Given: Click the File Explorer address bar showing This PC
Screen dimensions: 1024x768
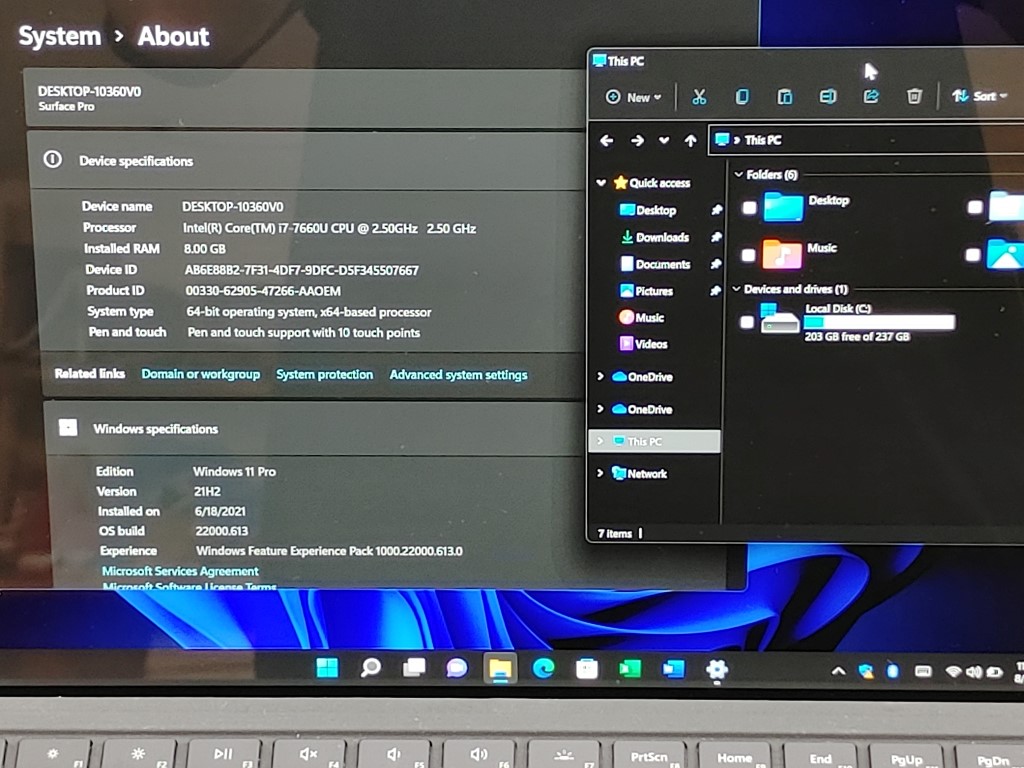Looking at the screenshot, I should coord(866,140).
